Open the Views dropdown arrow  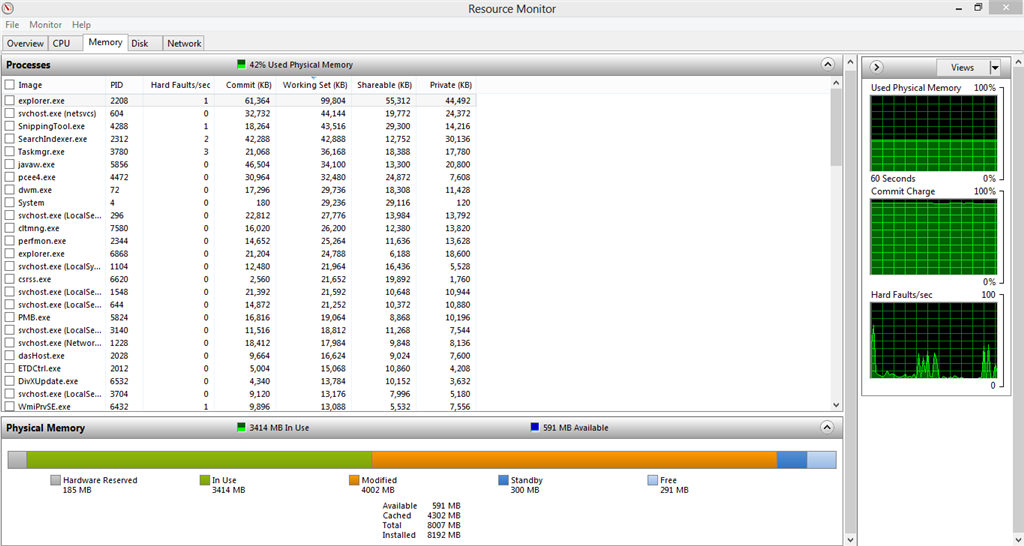point(995,67)
